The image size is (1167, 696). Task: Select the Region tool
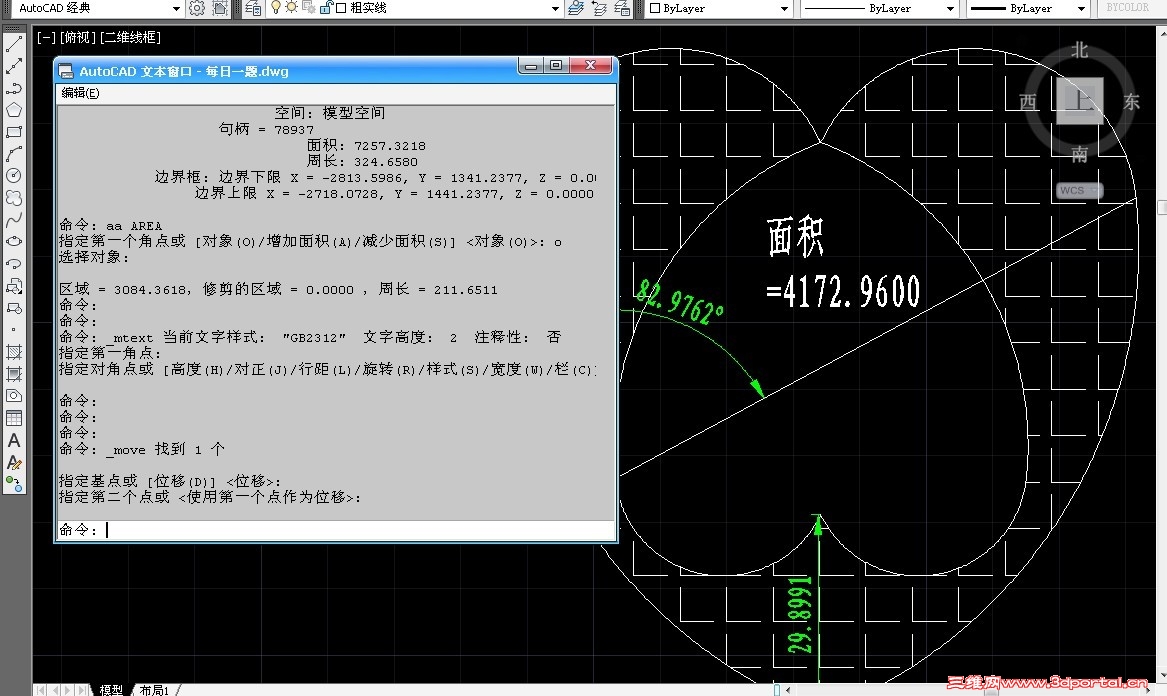[x=13, y=396]
